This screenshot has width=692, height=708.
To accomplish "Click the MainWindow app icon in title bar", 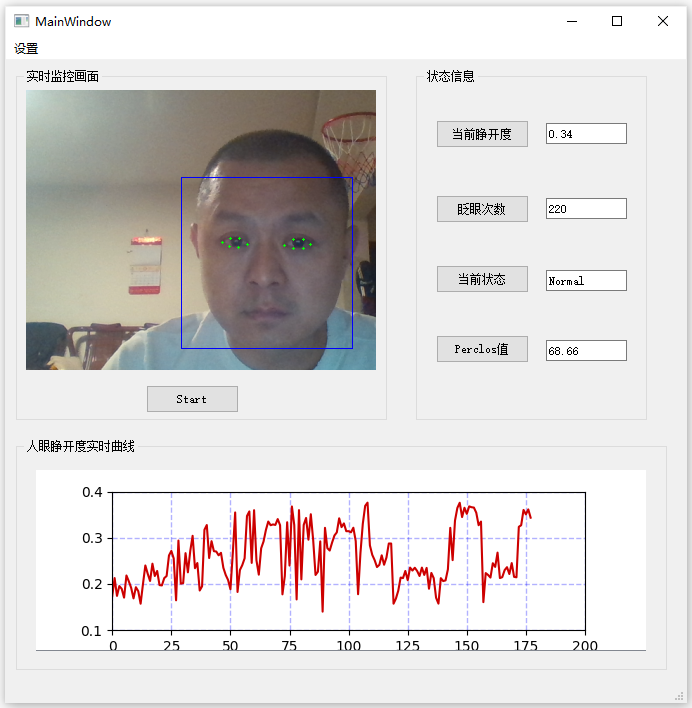I will pos(22,21).
